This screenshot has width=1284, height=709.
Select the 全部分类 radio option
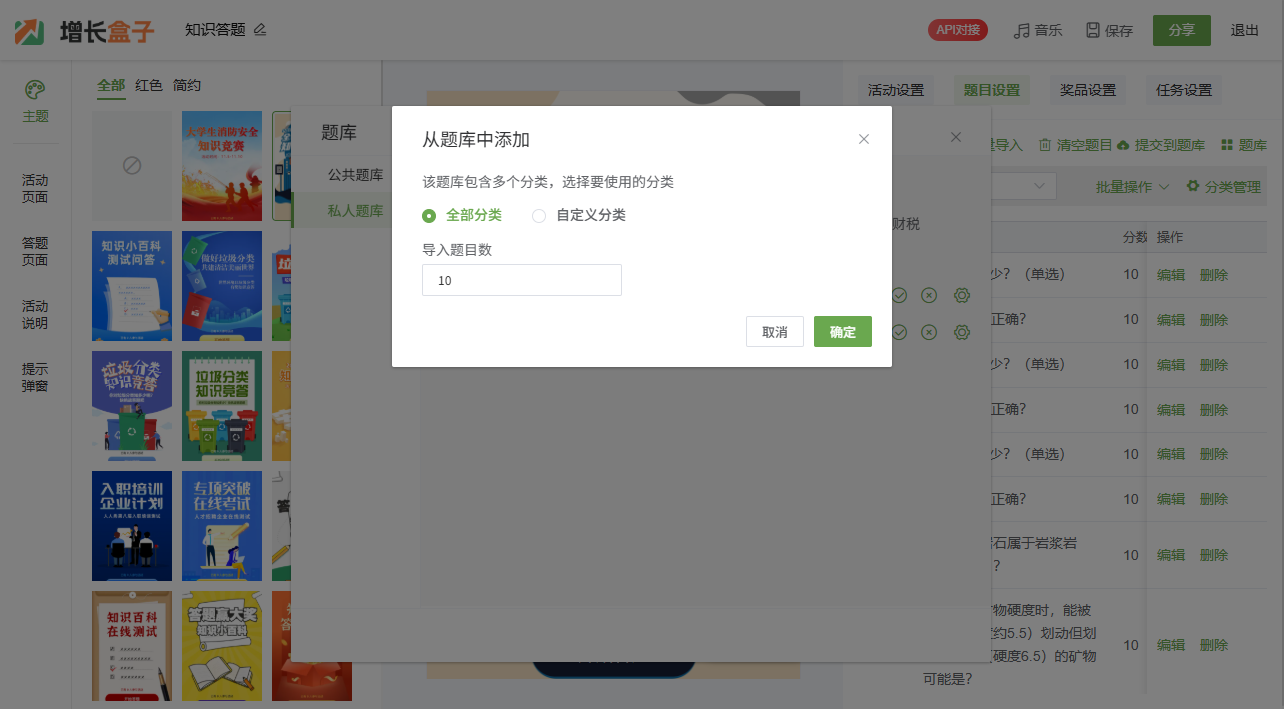pyautogui.click(x=430, y=215)
